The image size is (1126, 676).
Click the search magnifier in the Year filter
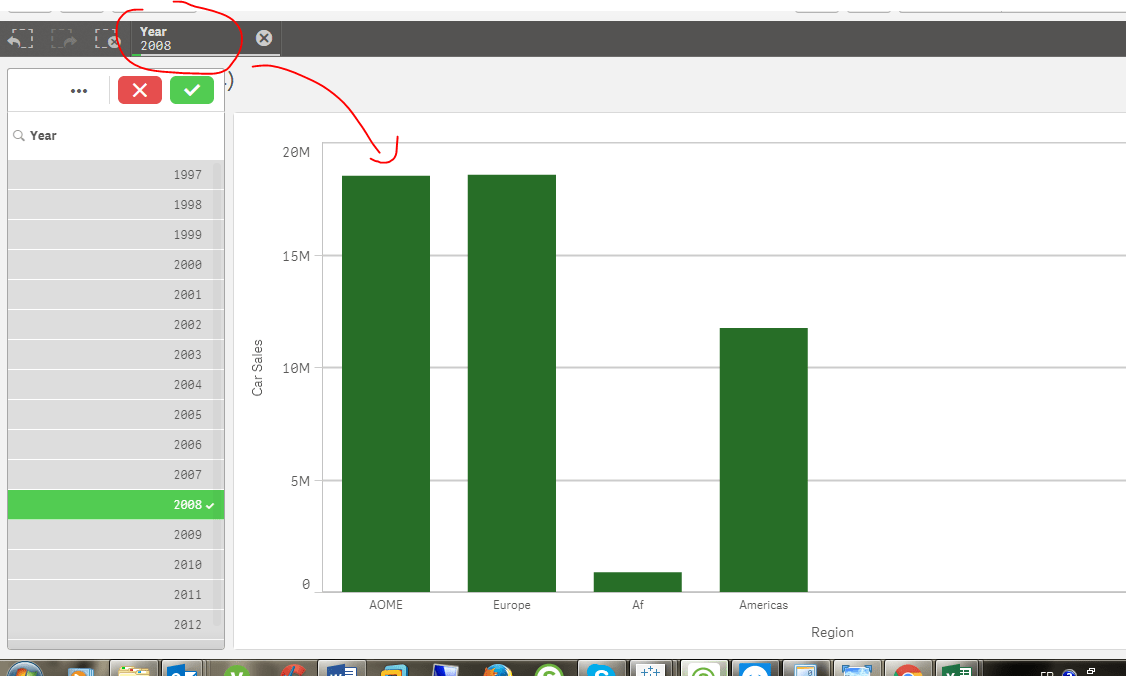pos(18,134)
